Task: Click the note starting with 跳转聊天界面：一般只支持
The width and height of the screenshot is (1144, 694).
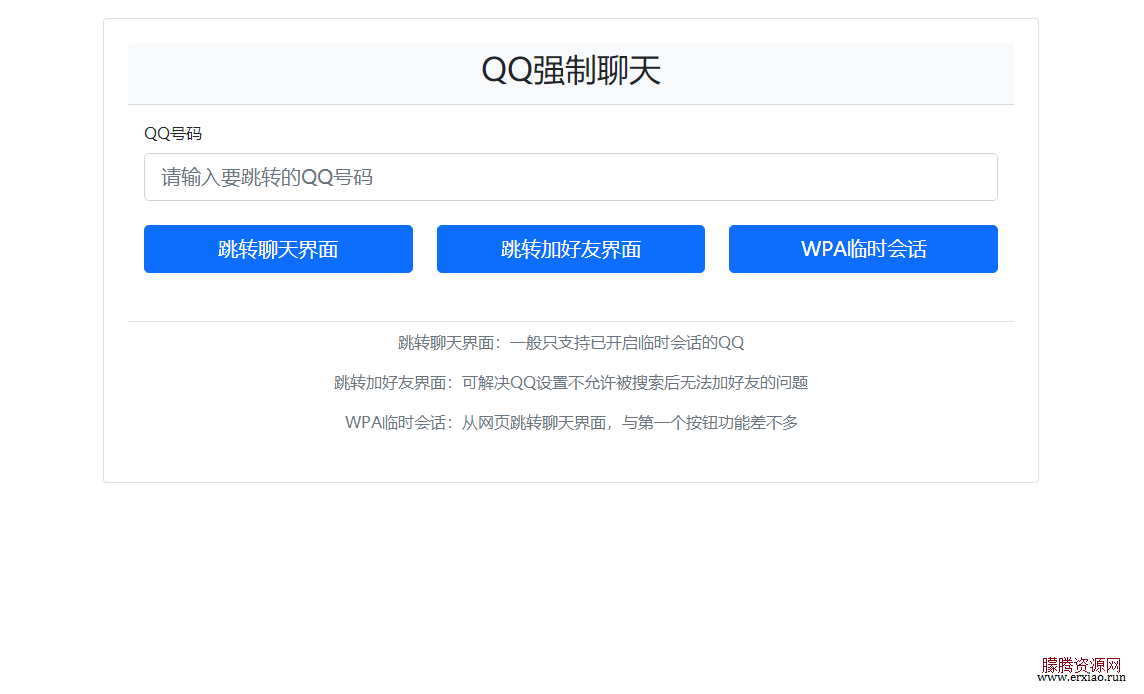Action: [571, 343]
